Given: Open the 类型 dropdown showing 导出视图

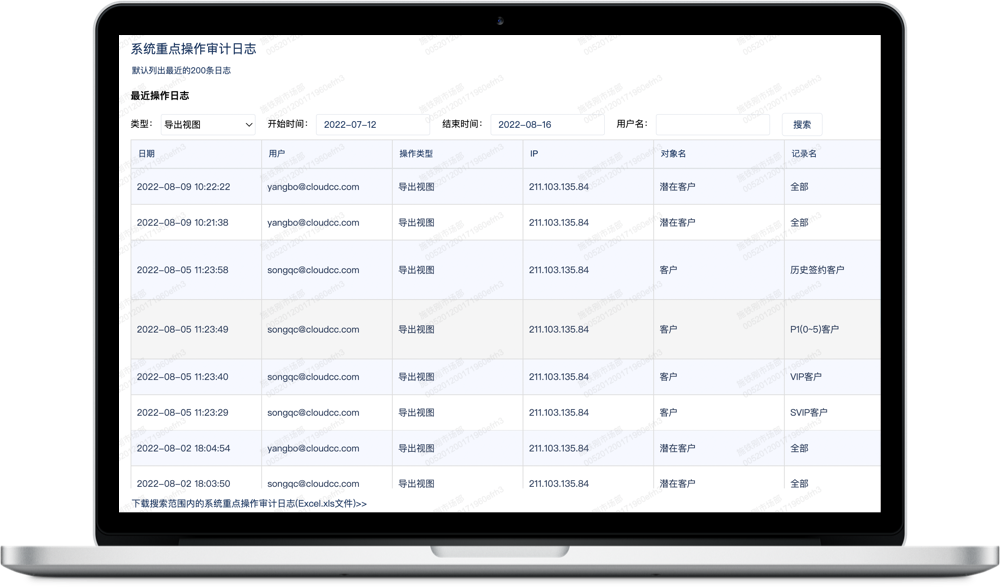Looking at the screenshot, I should click(x=207, y=125).
